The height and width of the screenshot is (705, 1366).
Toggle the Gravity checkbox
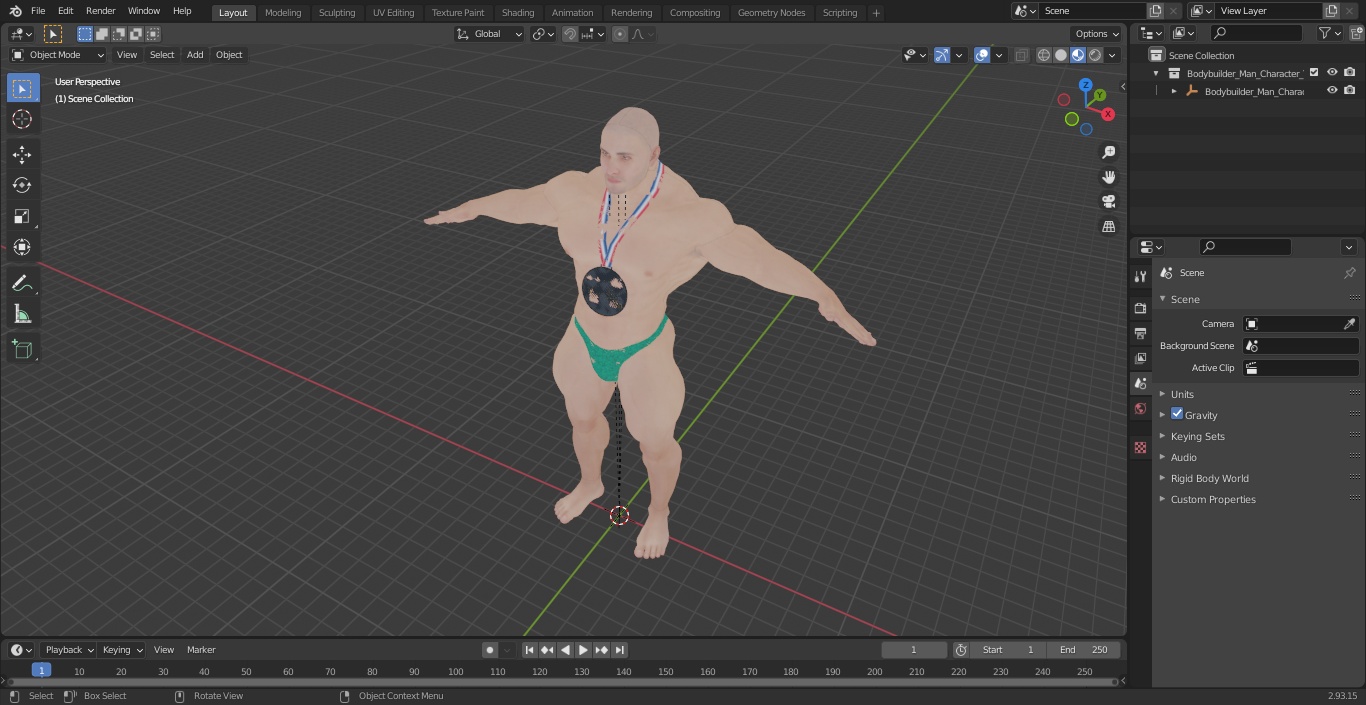tap(1177, 414)
